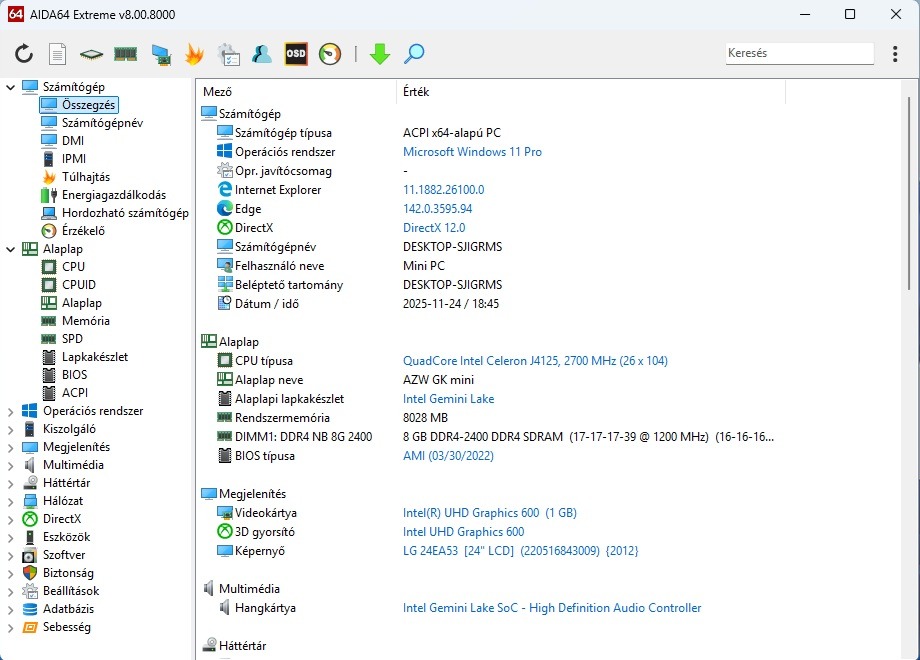Click Intel(R) UHD Graphics 600 (1 GB) link

point(489,513)
